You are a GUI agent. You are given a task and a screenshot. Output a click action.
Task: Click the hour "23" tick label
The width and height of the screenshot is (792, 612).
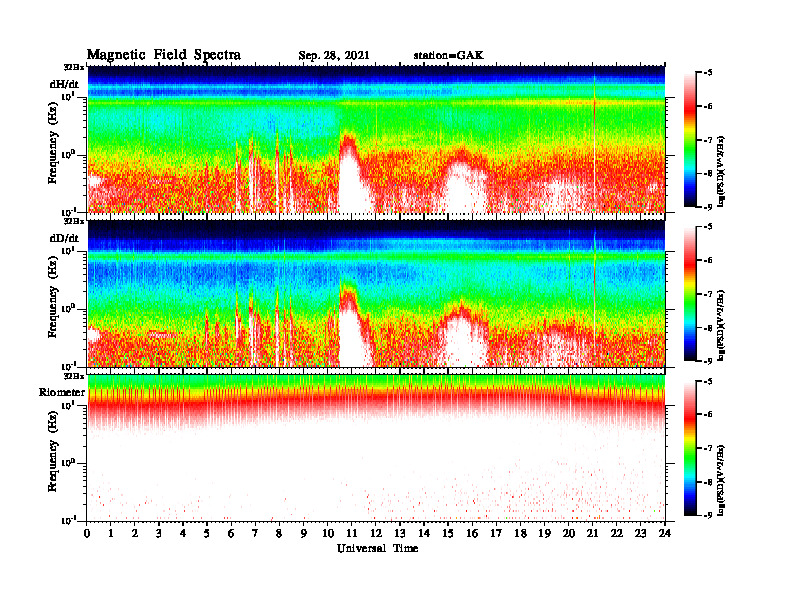640,534
